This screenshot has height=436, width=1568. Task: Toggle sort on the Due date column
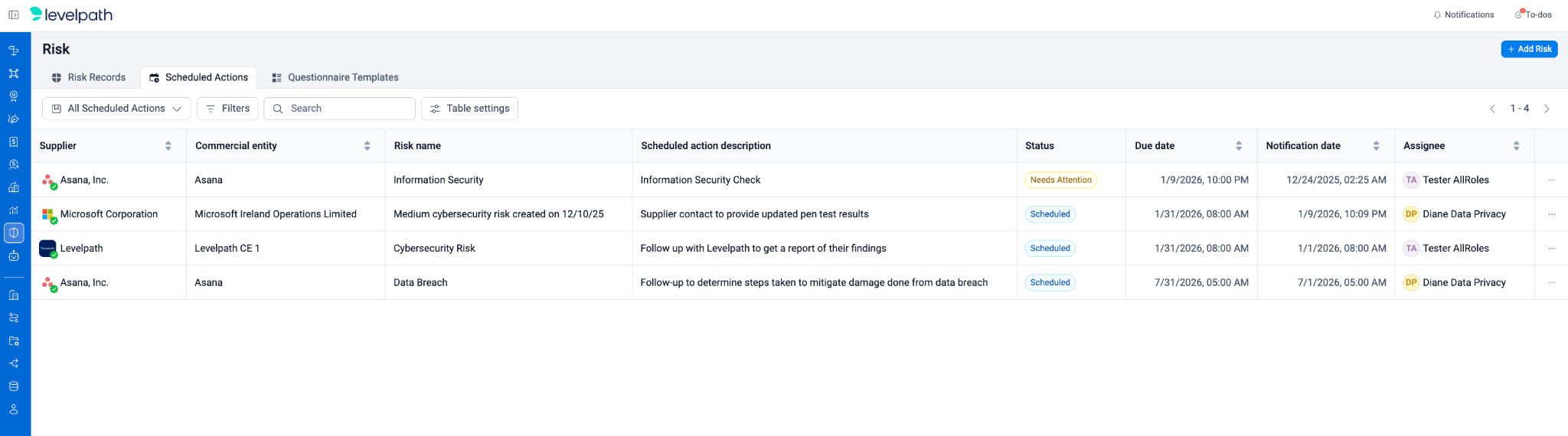(1239, 146)
